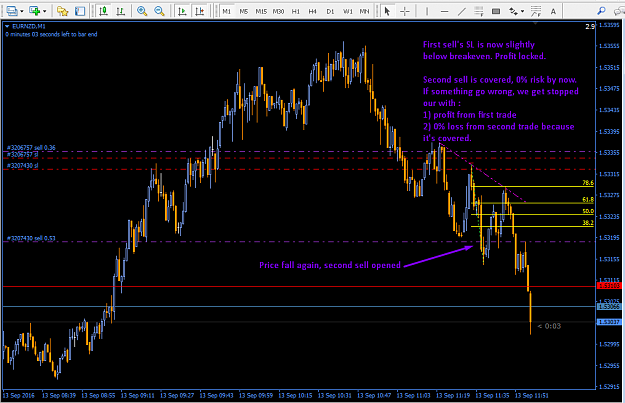This screenshot has height=403, width=625.
Task: Pick the Vertical Line drawing tool
Action: 427,11
